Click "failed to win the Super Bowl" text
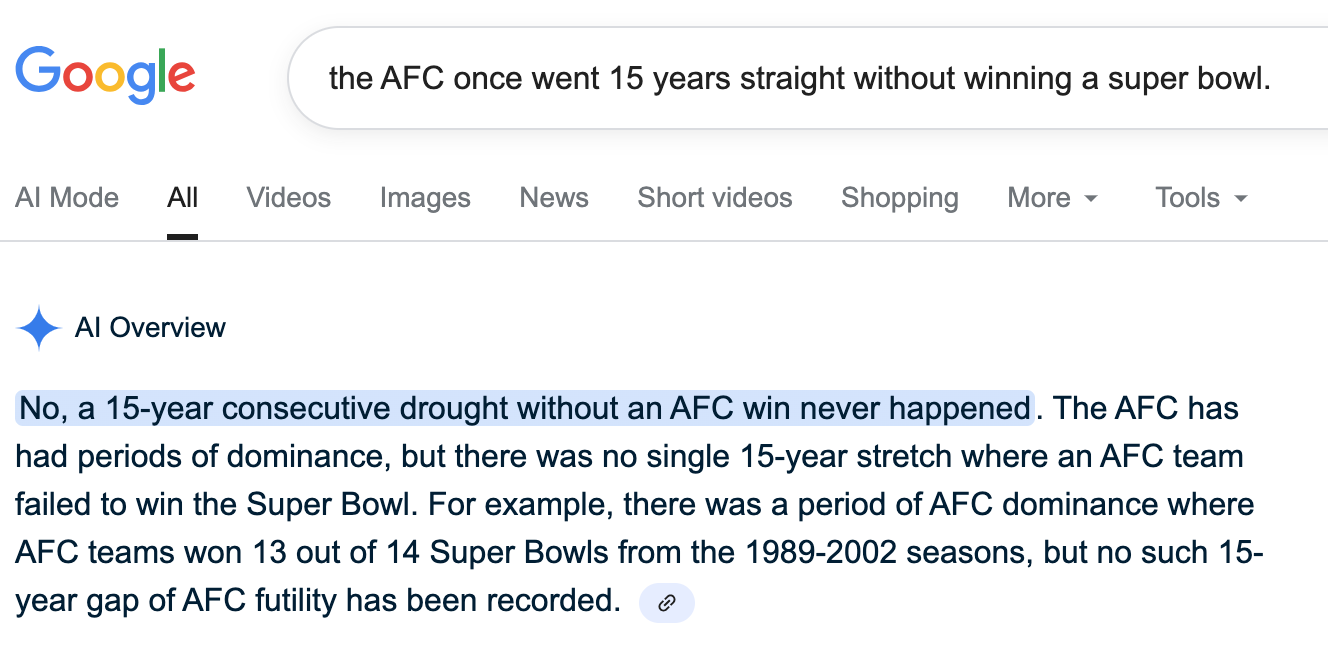Viewport: 1328px width, 654px height. pos(212,504)
